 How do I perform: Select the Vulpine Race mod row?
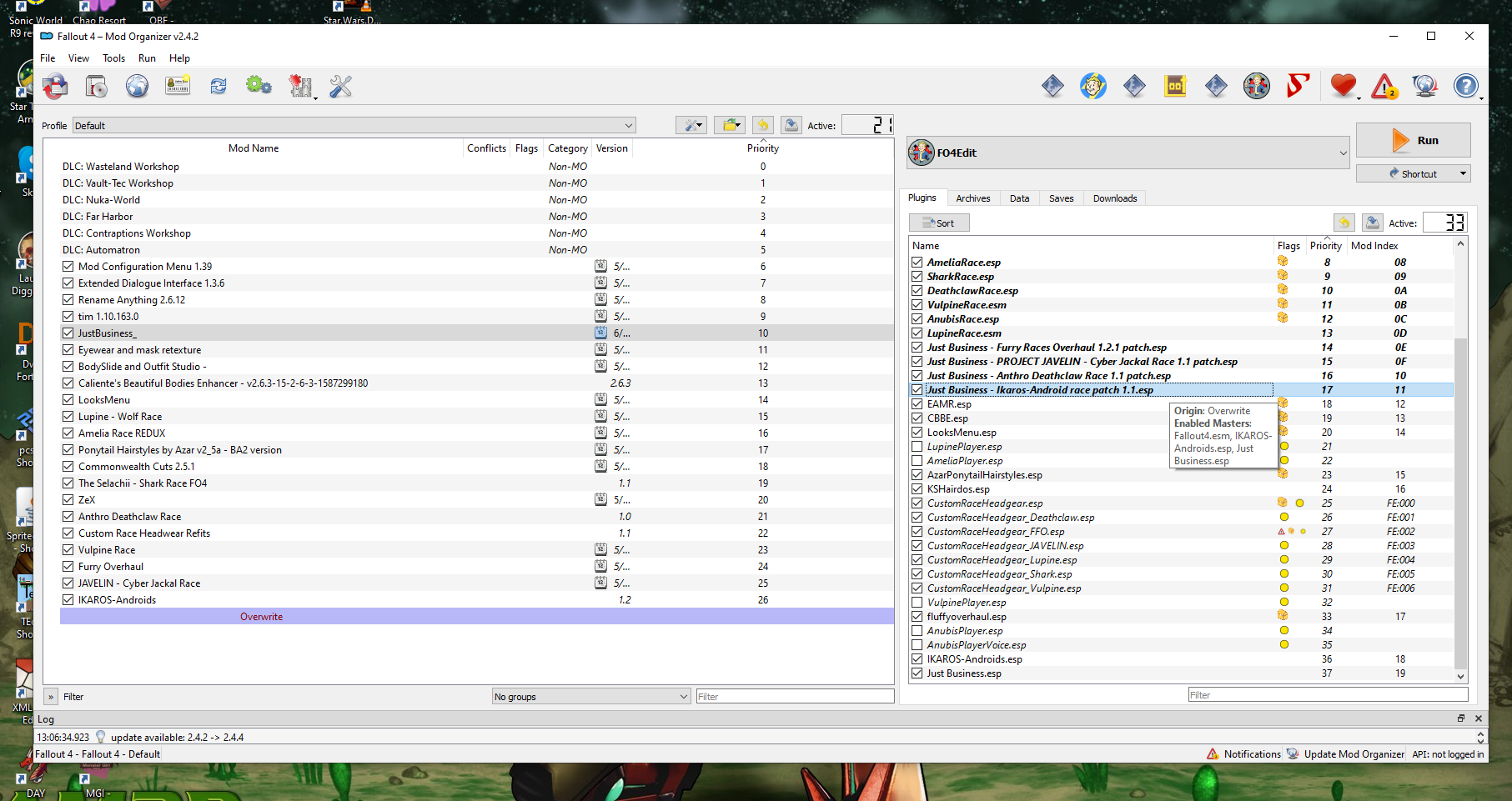click(477, 550)
